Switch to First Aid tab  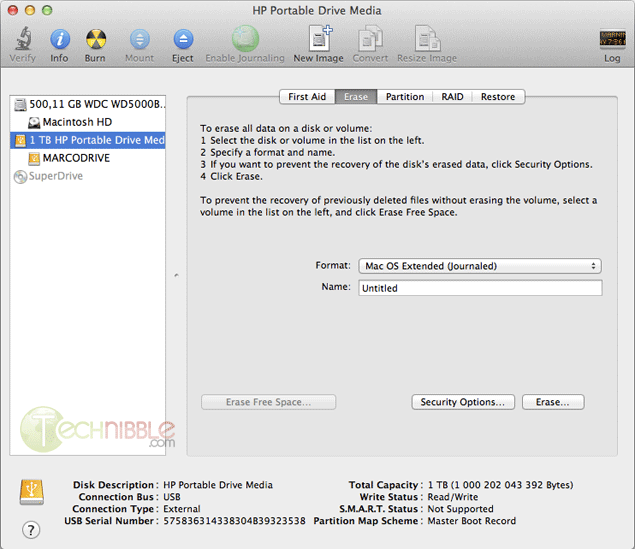307,97
